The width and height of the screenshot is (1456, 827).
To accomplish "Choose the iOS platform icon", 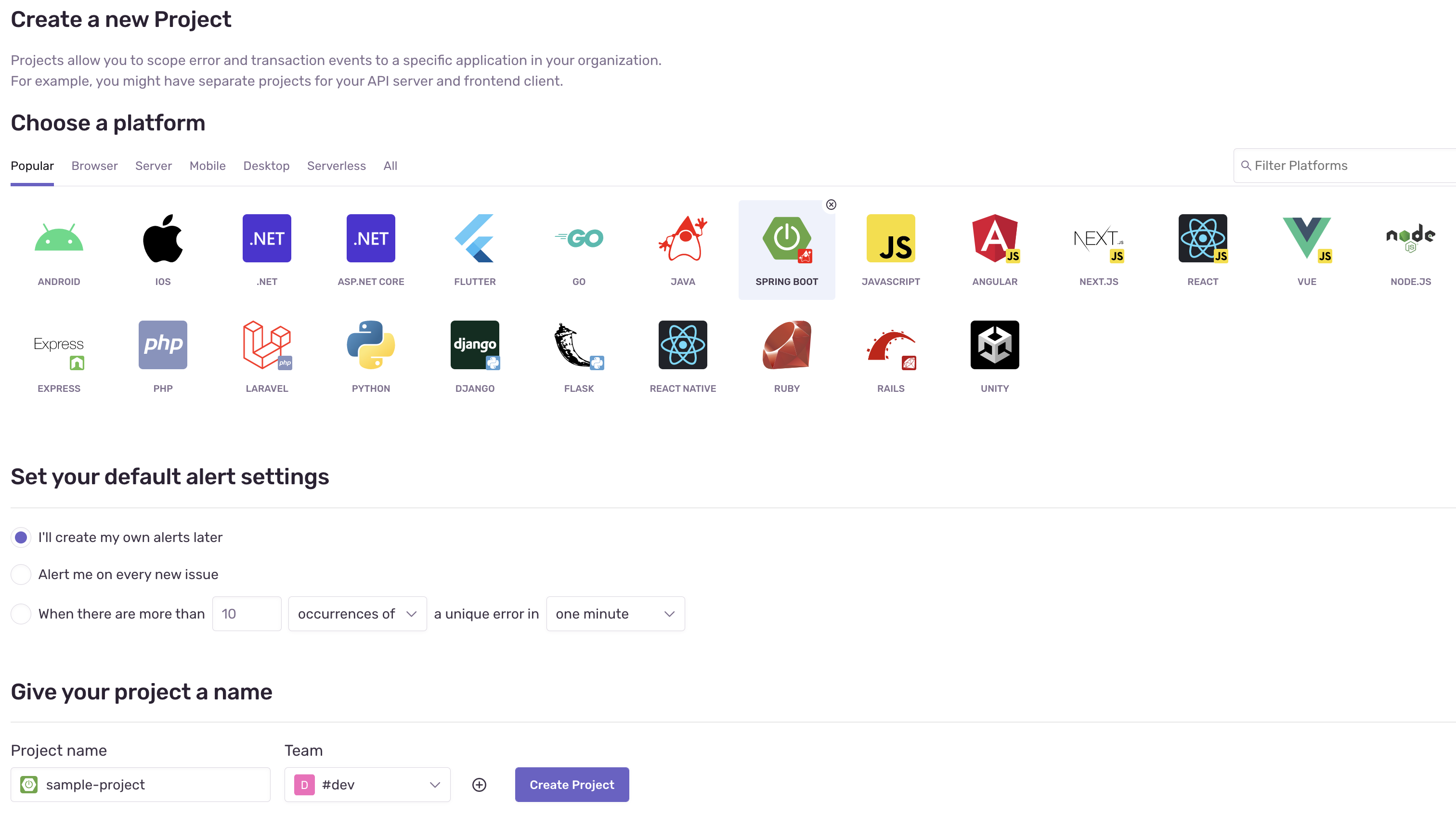I will (x=162, y=238).
